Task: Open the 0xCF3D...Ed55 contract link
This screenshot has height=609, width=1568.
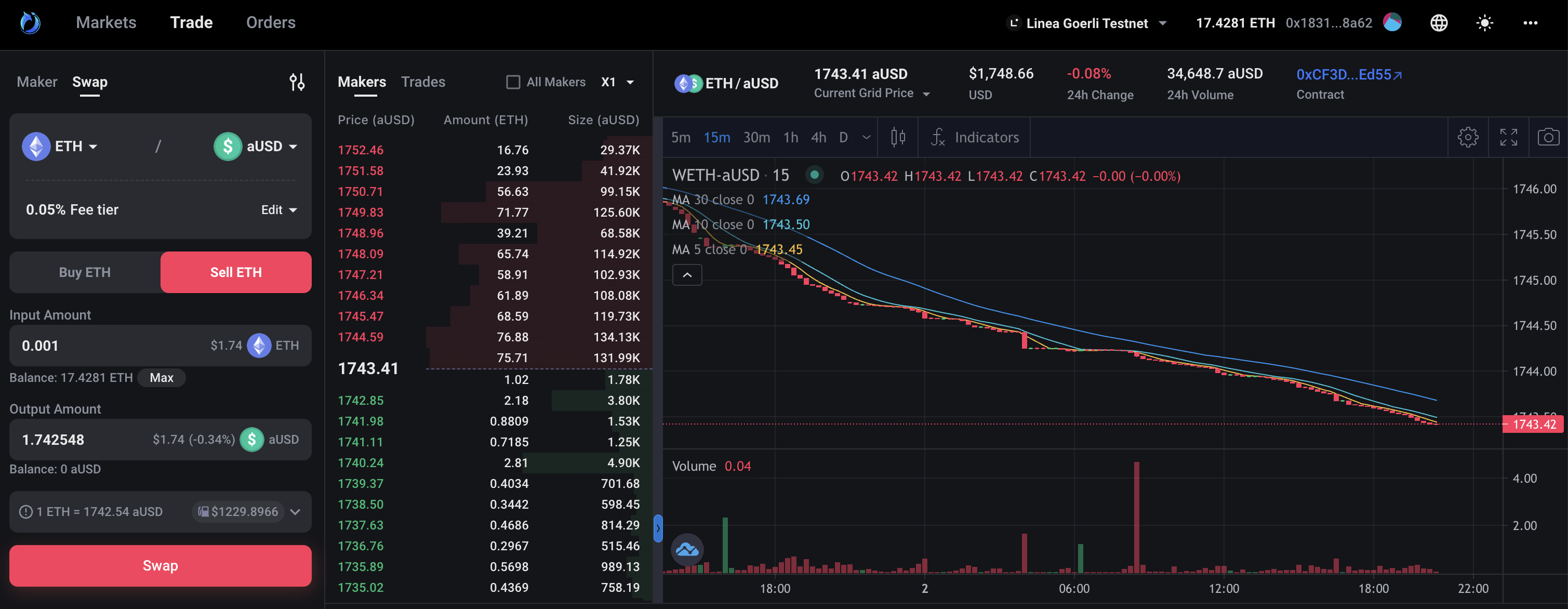Action: 1348,75
